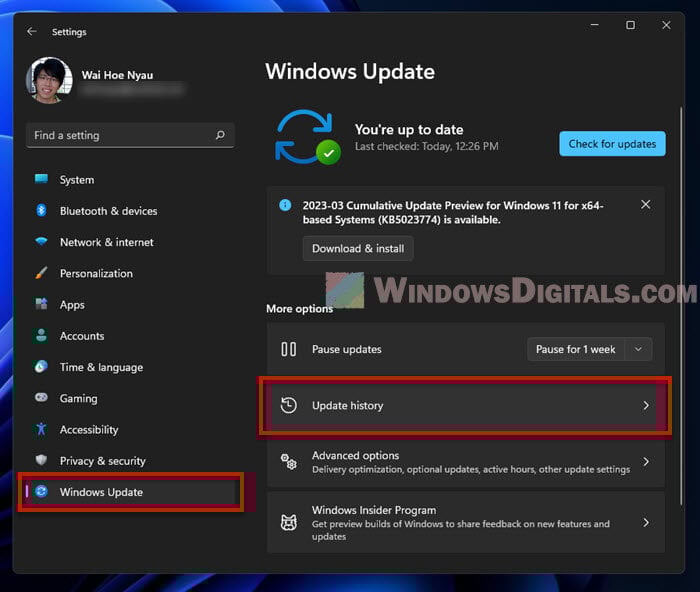700x592 pixels.
Task: Click the Settings window title text
Action: [x=69, y=32]
